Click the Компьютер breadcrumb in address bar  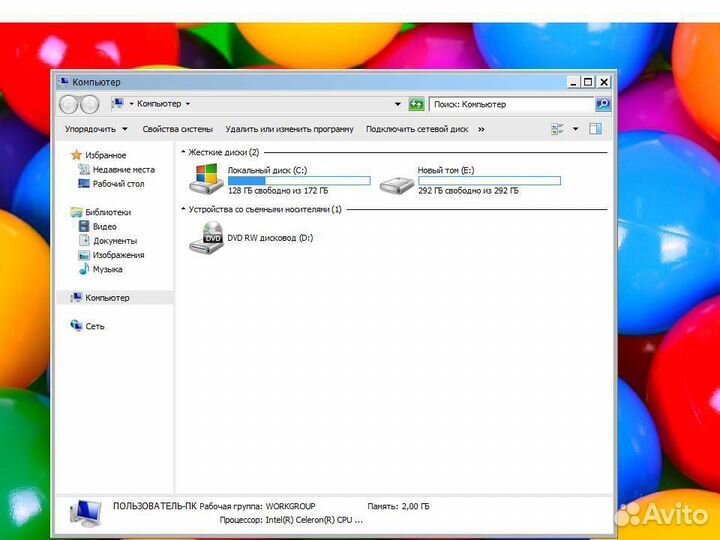pos(159,104)
